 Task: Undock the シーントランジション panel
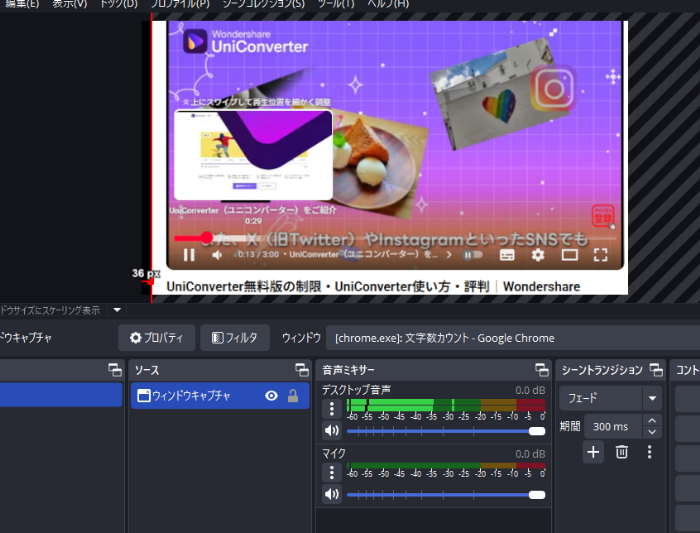pos(656,370)
